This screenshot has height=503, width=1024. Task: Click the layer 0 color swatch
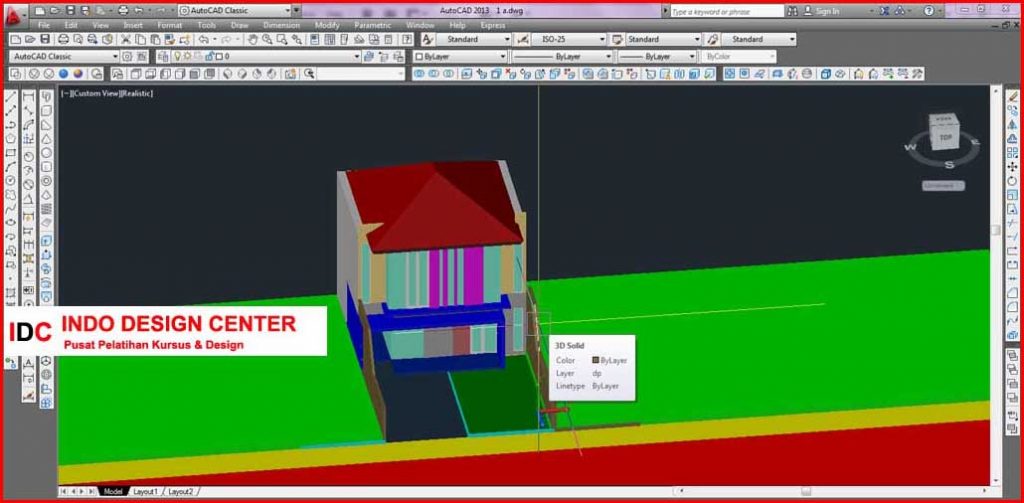click(219, 57)
